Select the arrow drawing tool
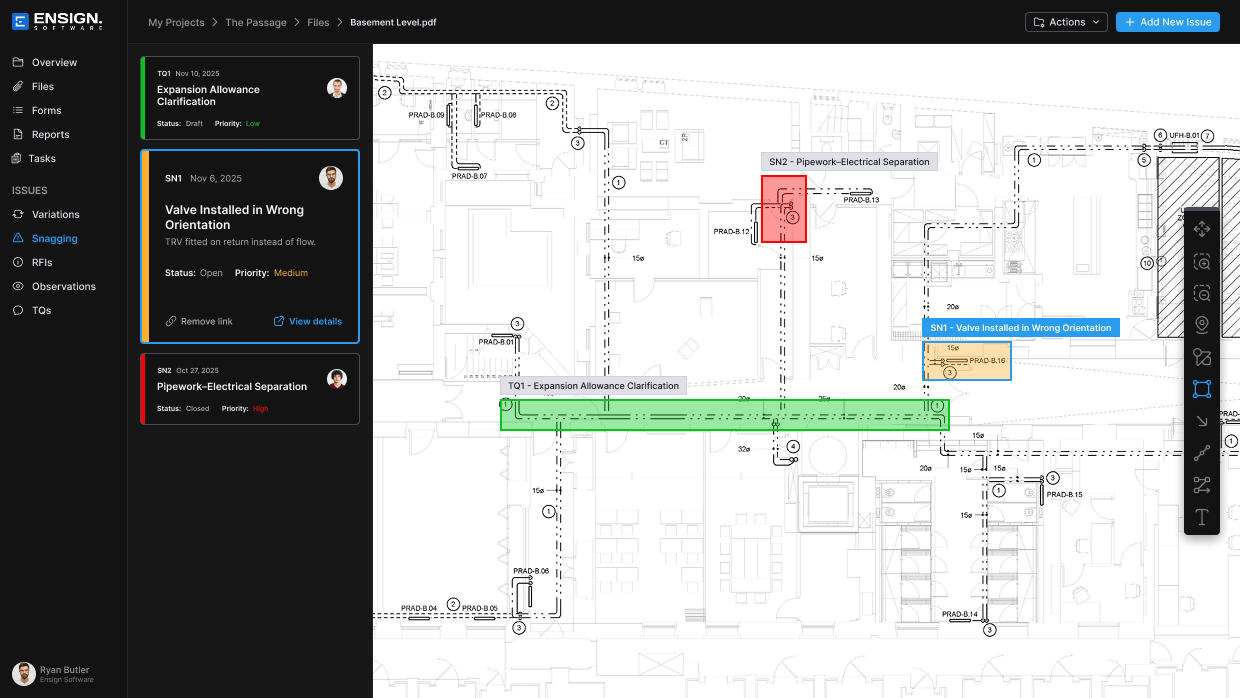 1202,421
